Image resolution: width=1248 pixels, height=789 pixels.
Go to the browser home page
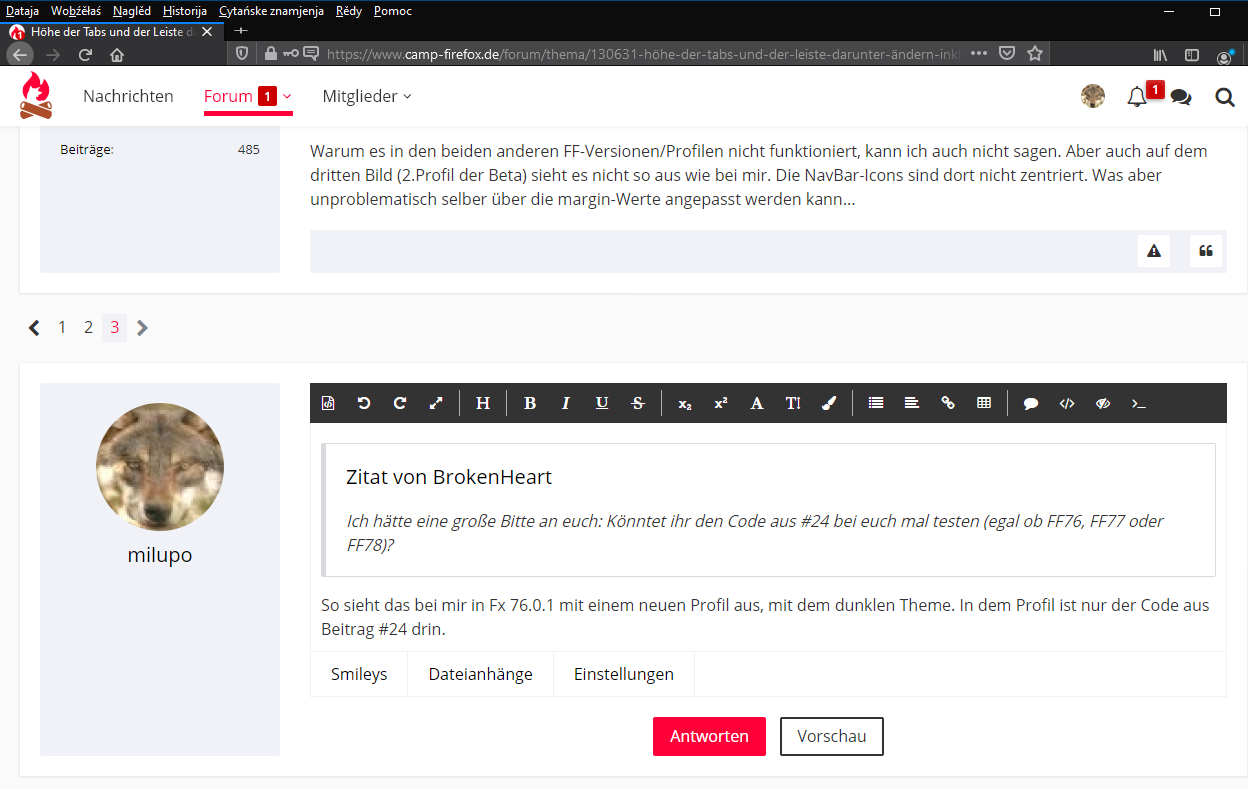pyautogui.click(x=117, y=54)
